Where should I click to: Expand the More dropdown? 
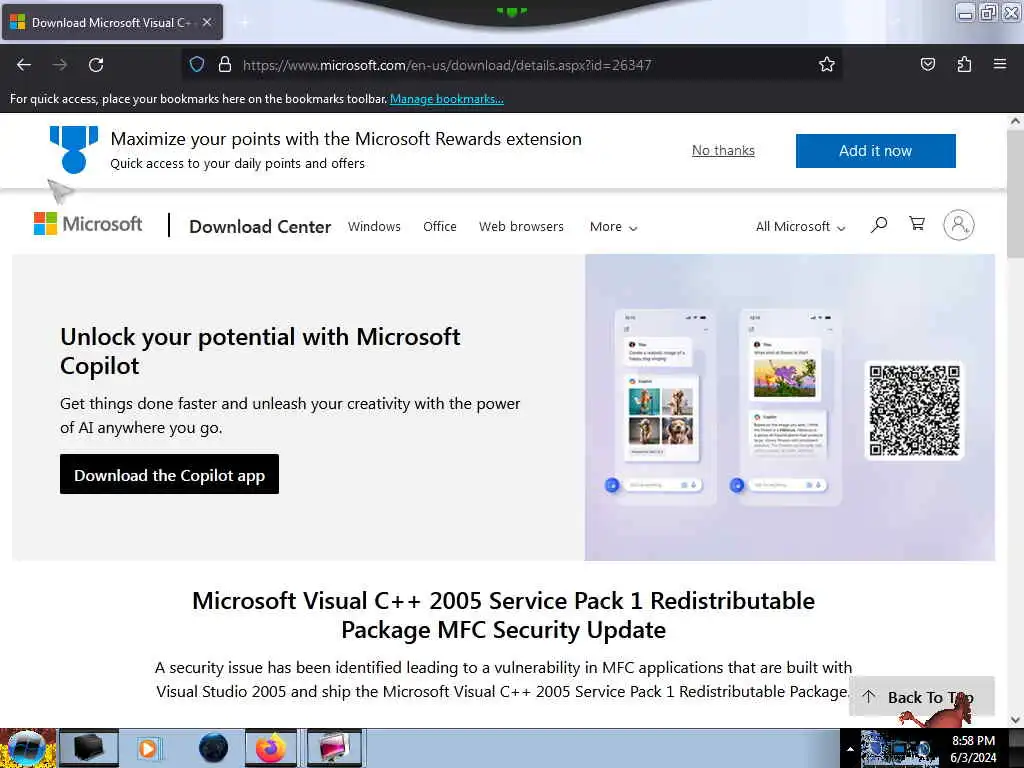click(613, 227)
